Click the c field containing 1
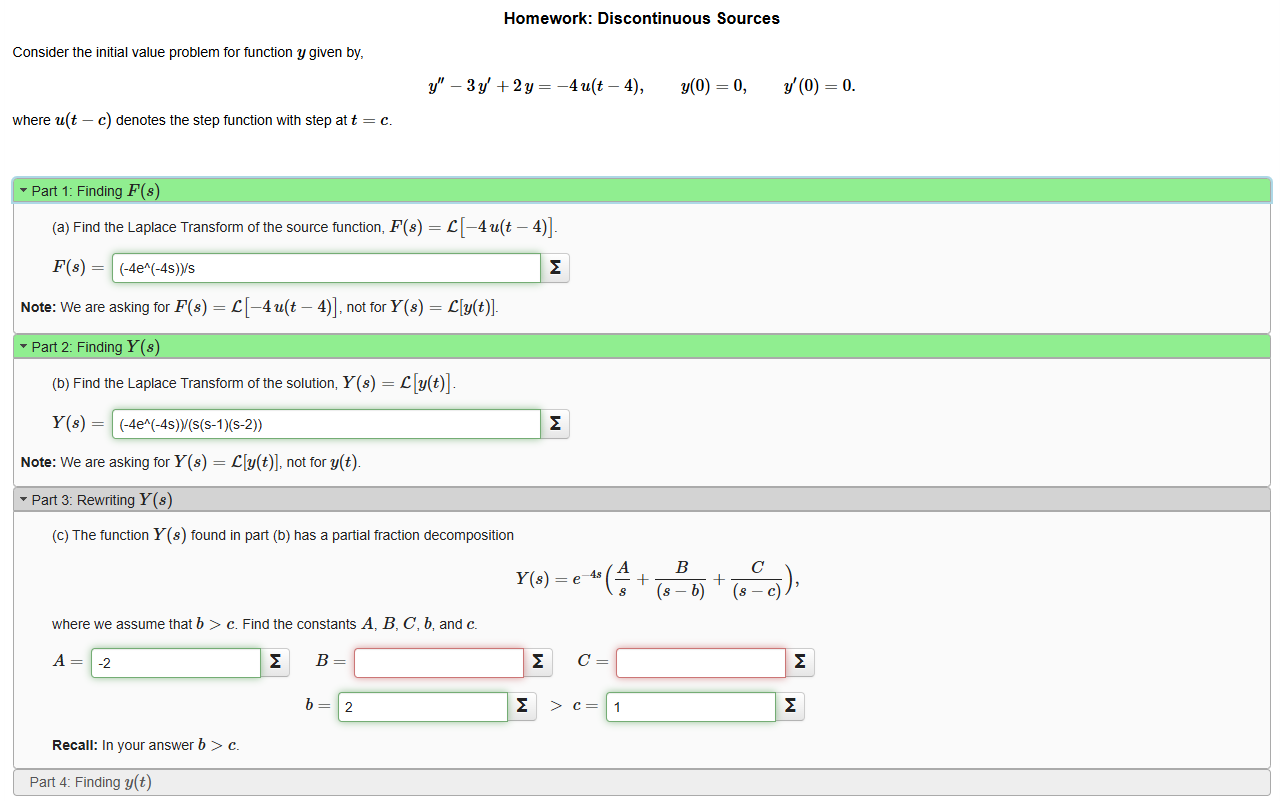 pyautogui.click(x=690, y=706)
